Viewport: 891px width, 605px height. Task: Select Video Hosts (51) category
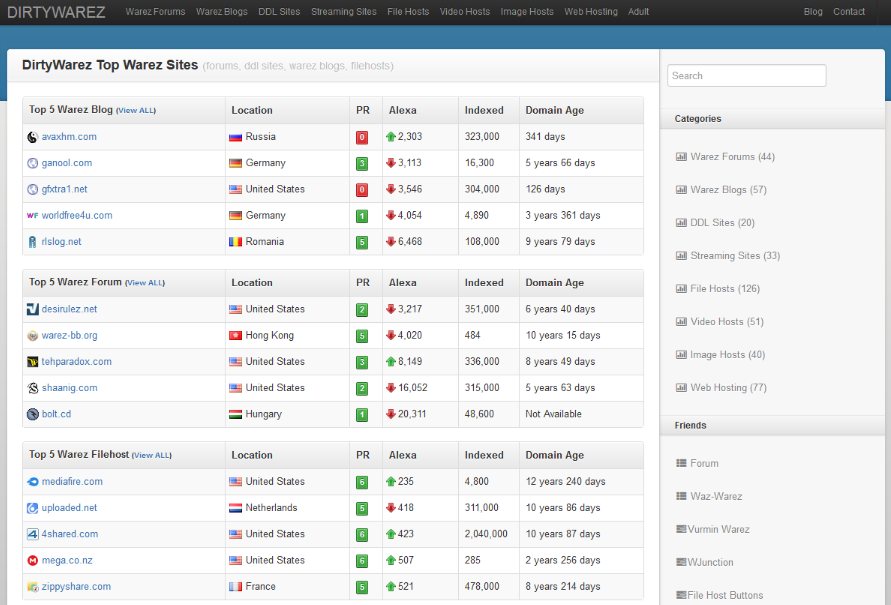726,322
